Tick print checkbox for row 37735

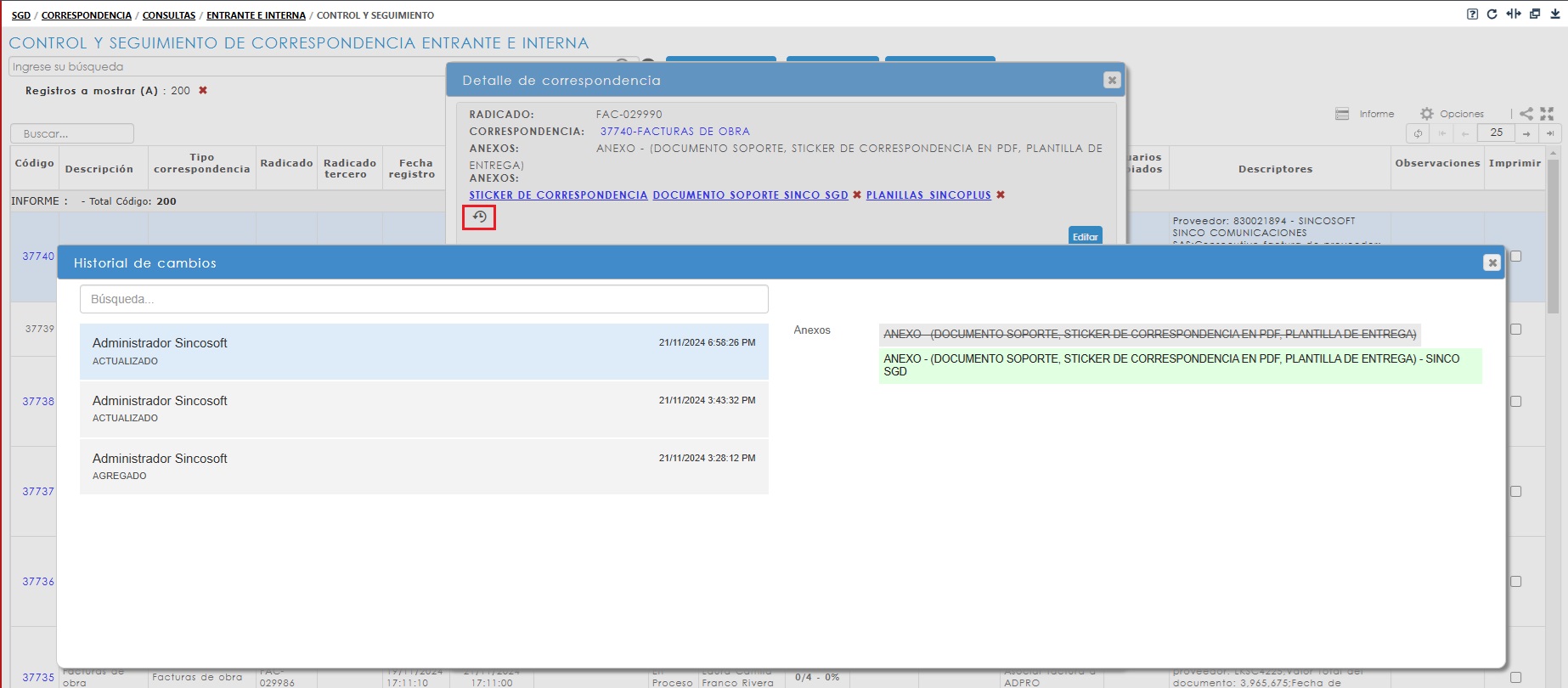[x=1515, y=677]
